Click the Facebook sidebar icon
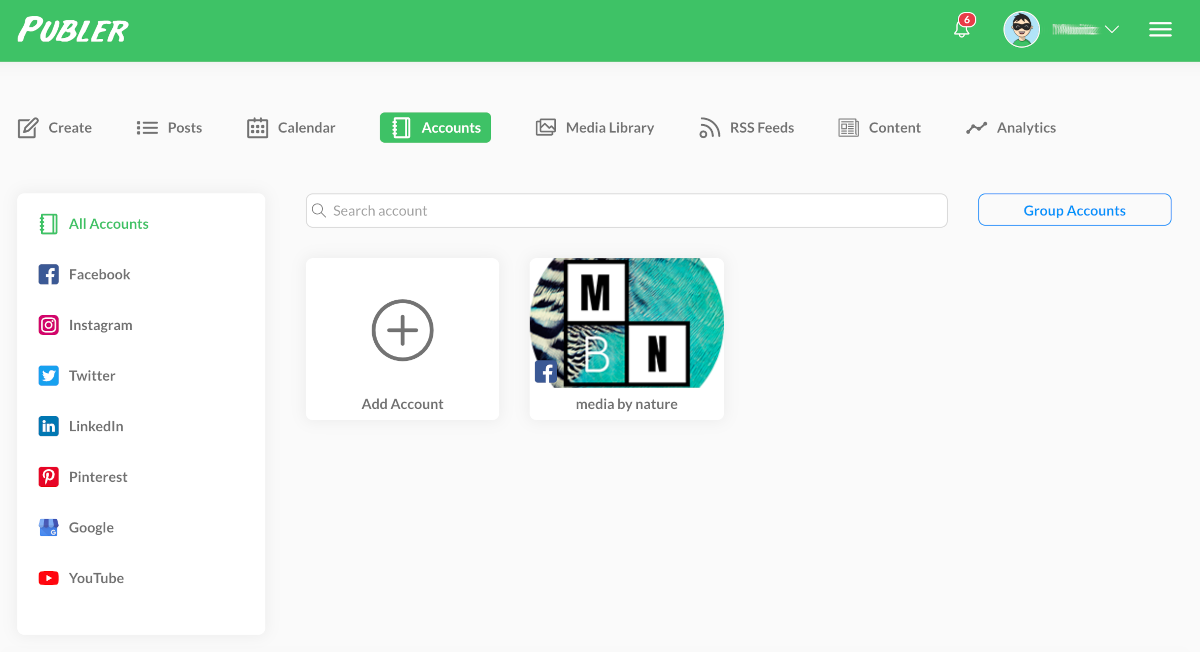The width and height of the screenshot is (1200, 652). 48,274
